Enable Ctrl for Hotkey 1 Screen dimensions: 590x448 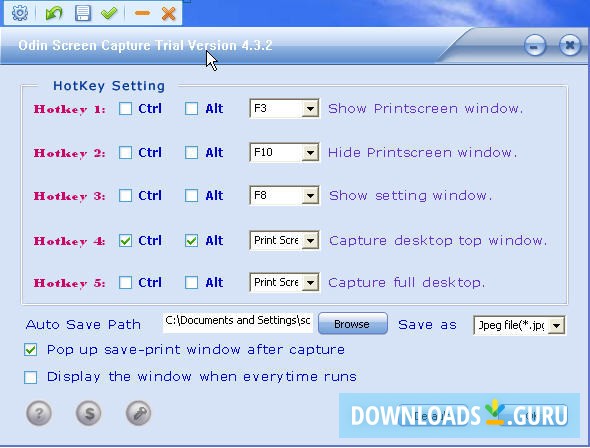click(x=125, y=109)
